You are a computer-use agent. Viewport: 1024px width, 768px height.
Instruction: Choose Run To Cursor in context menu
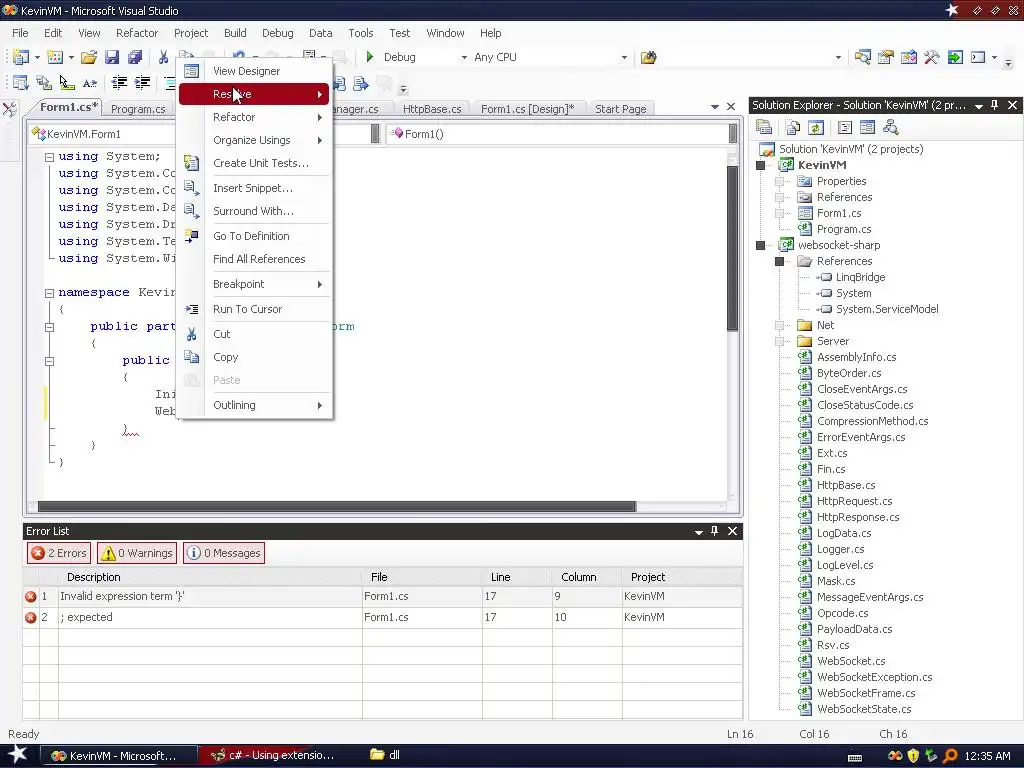(x=254, y=310)
